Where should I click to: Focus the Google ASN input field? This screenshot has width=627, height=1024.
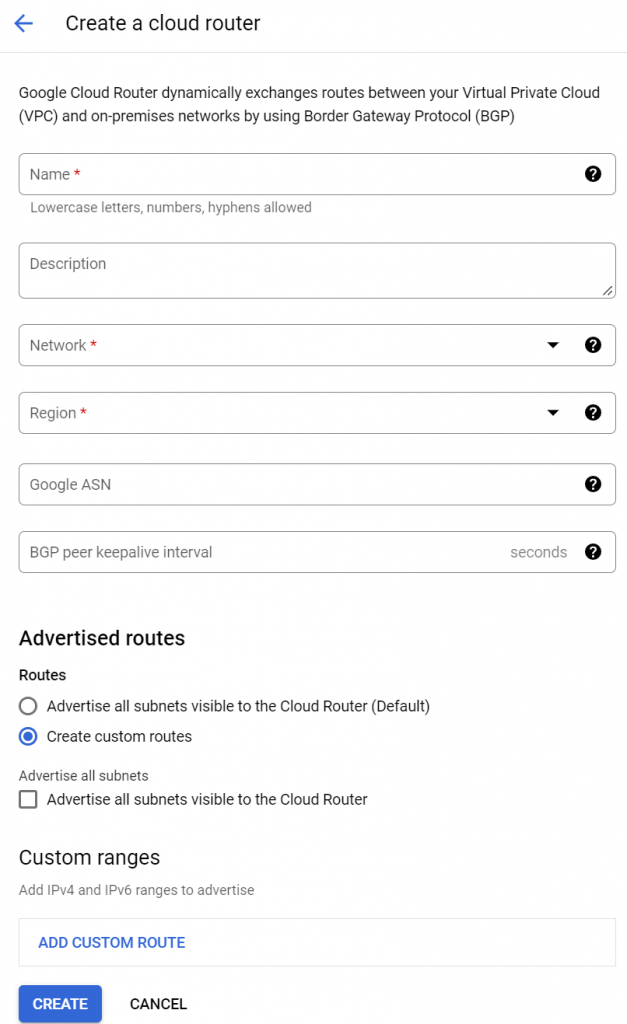(317, 484)
